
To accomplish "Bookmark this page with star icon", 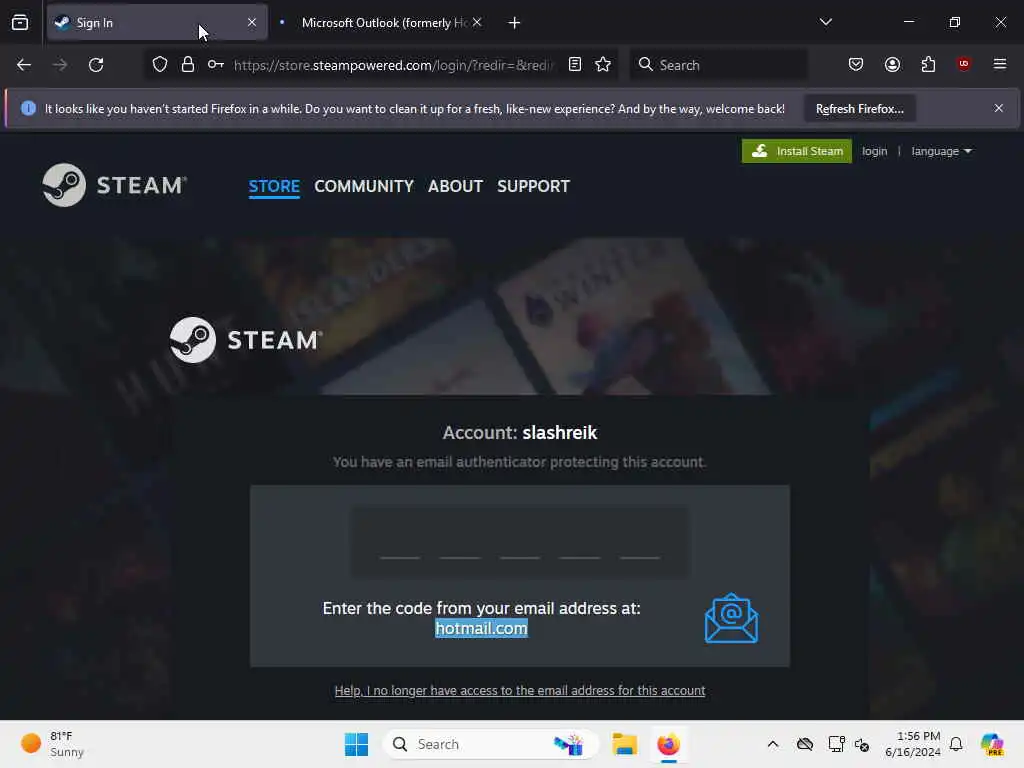I will [x=603, y=65].
